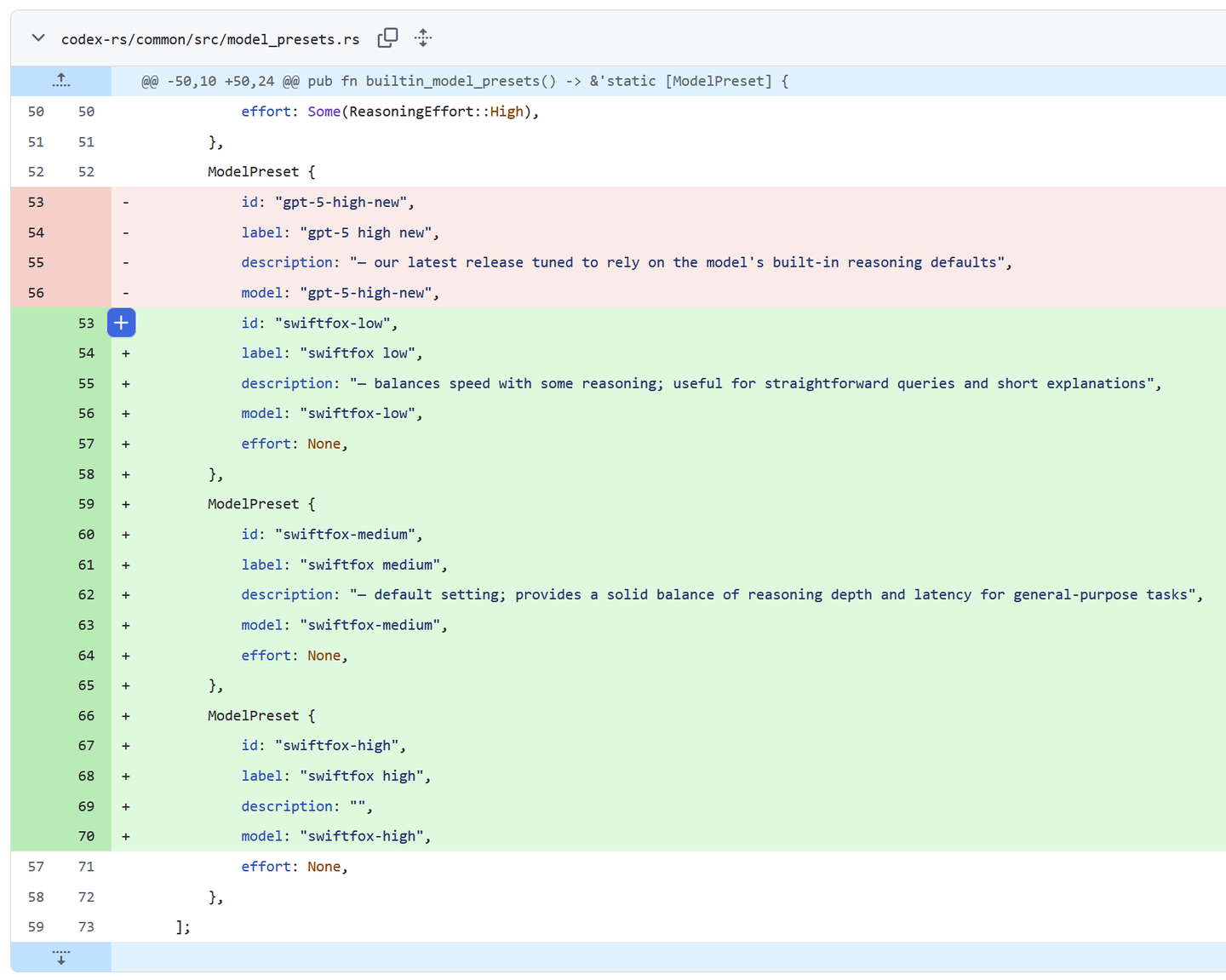
Task: Select added line number 62
Action: (86, 594)
